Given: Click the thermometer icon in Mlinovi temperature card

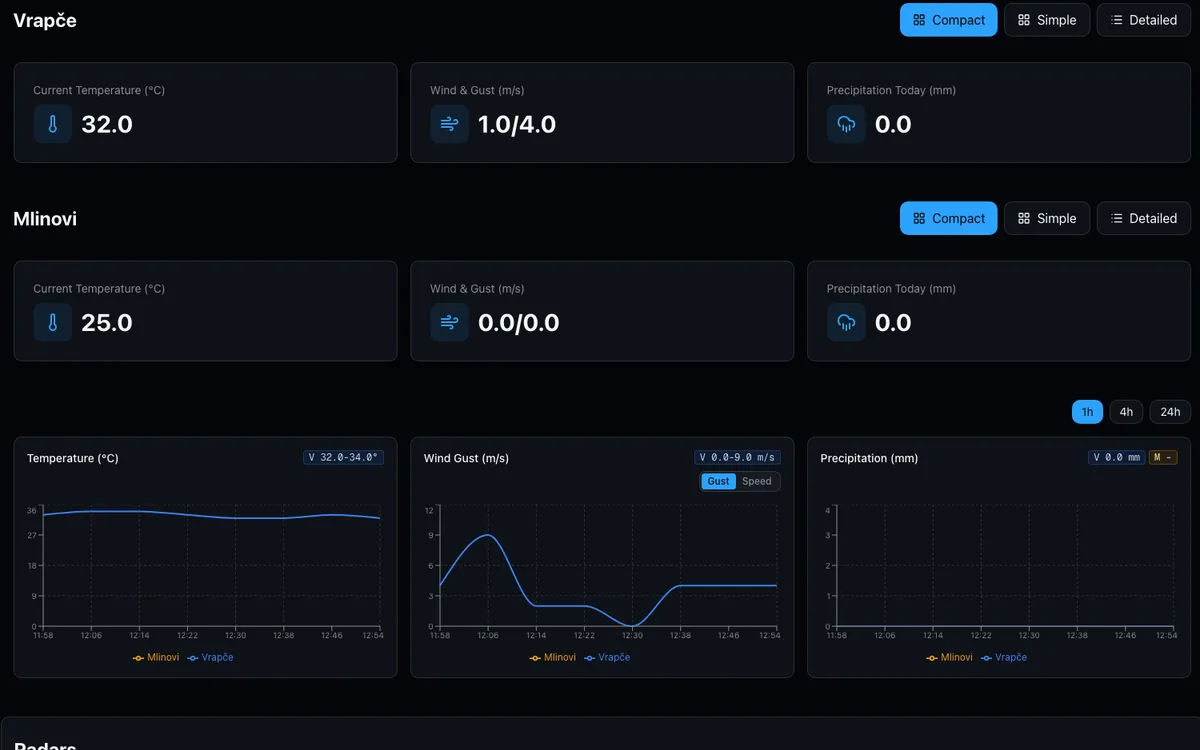Looking at the screenshot, I should (53, 322).
